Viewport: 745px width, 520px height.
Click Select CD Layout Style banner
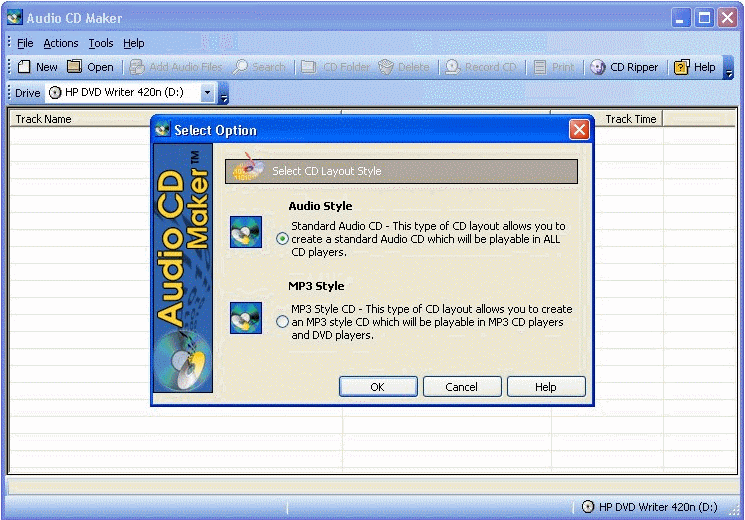pyautogui.click(x=401, y=171)
